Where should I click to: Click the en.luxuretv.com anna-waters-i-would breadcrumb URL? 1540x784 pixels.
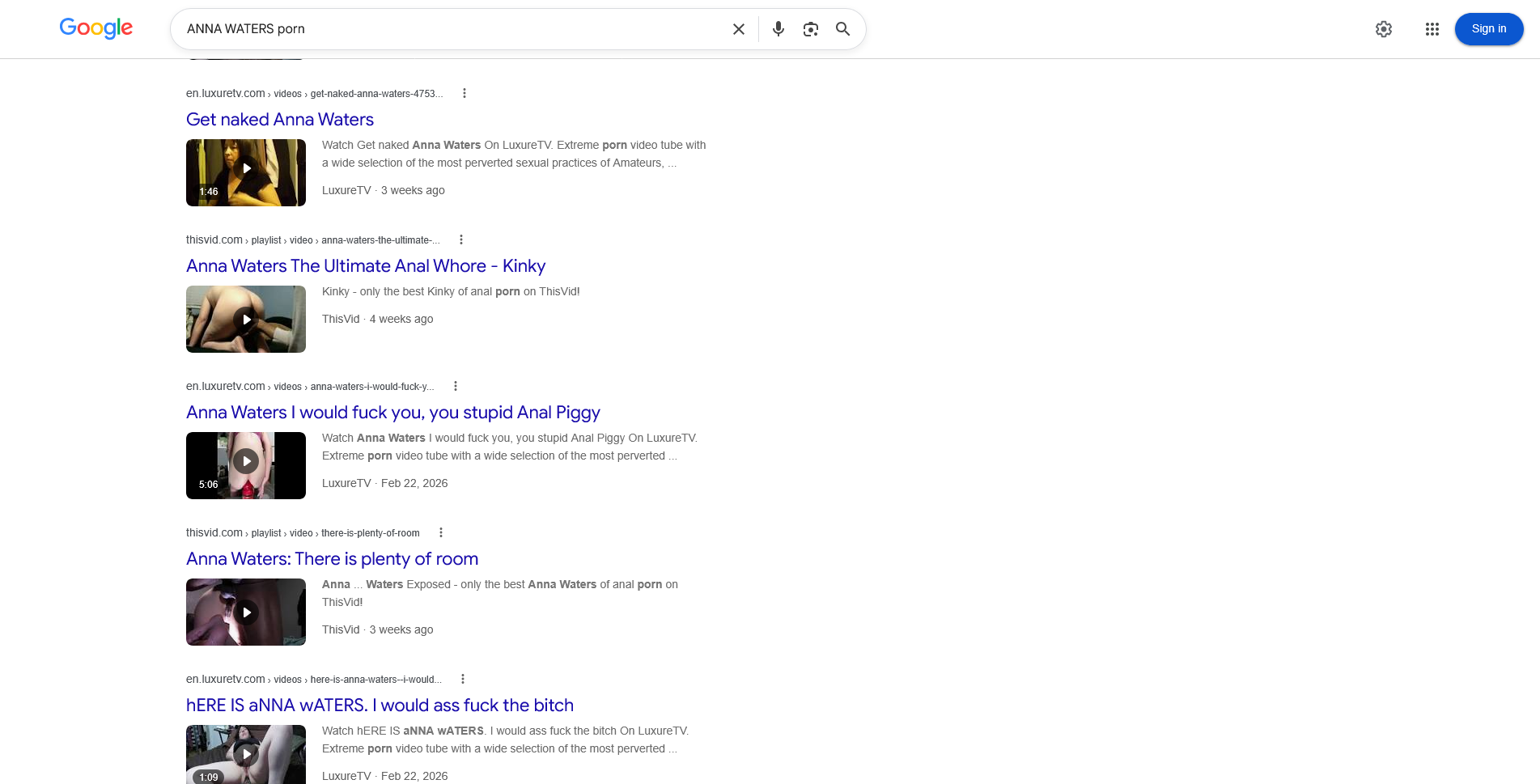click(310, 386)
